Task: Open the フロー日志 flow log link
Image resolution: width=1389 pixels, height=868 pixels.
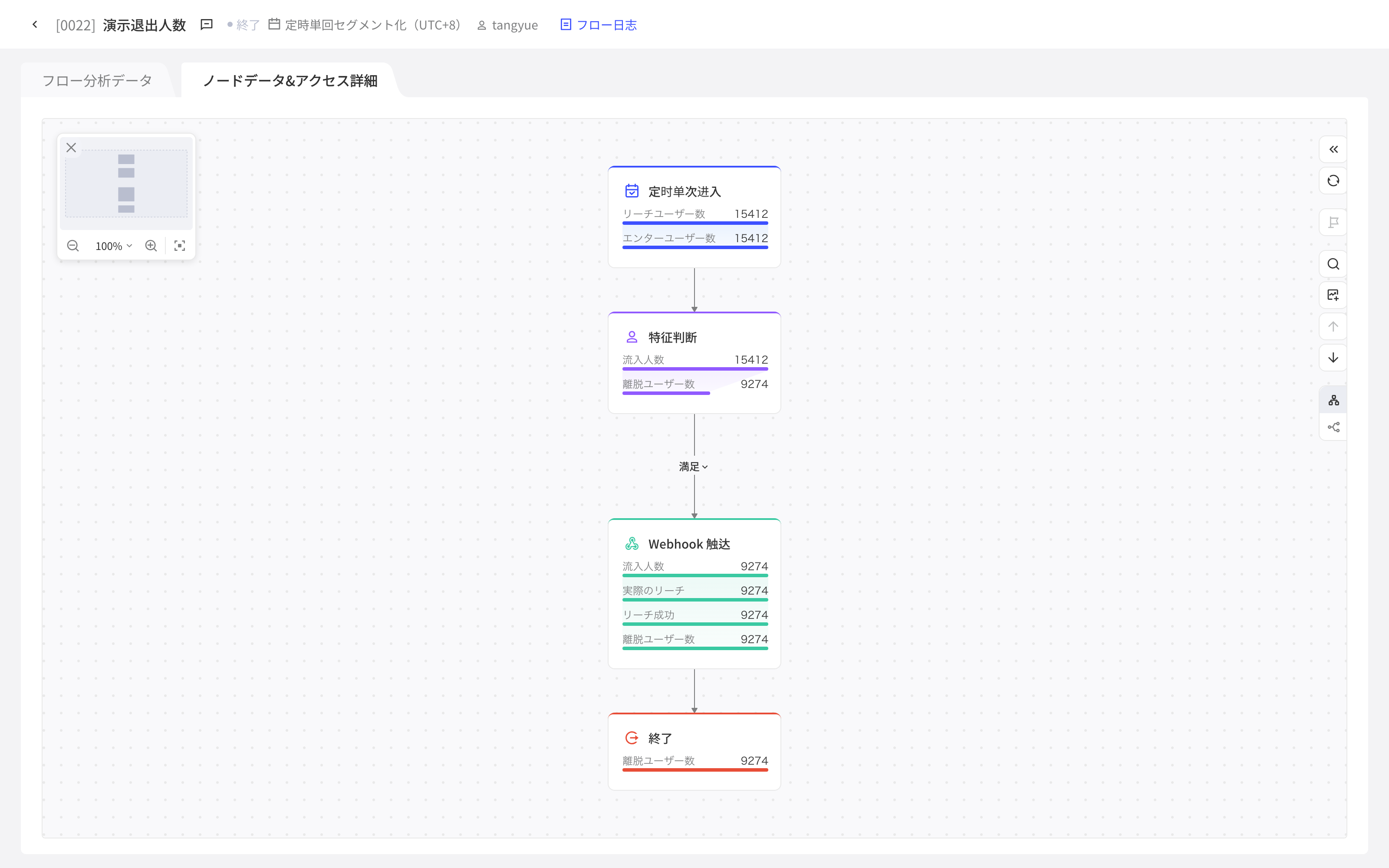Action: pos(599,25)
